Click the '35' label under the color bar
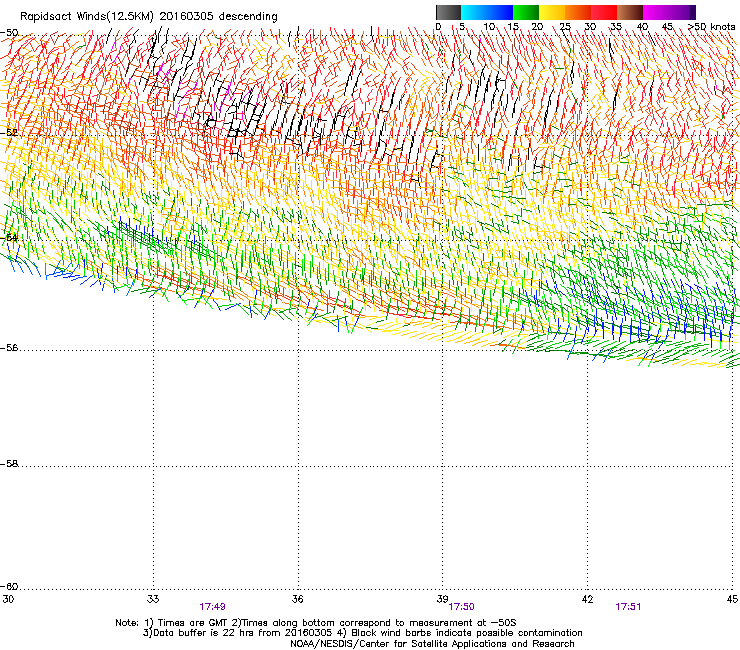 tap(616, 27)
